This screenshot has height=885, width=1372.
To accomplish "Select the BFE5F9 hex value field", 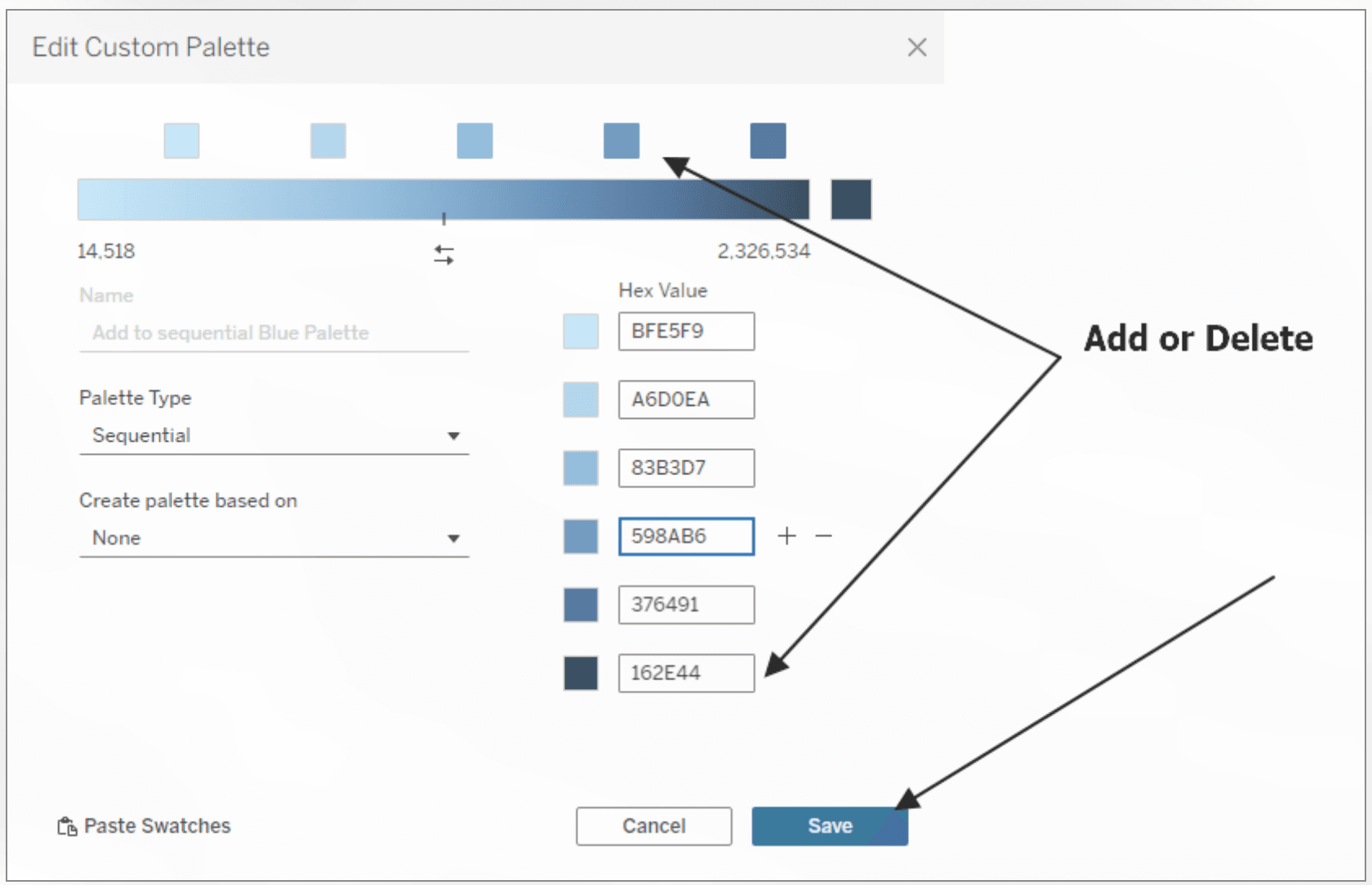I will (686, 331).
